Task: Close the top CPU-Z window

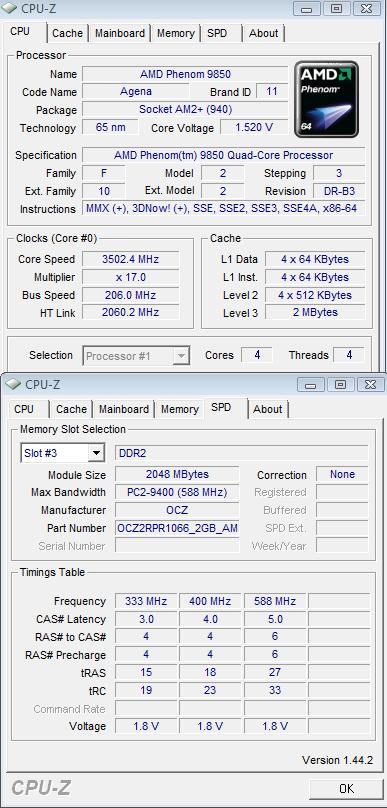Action: pyautogui.click(x=367, y=8)
